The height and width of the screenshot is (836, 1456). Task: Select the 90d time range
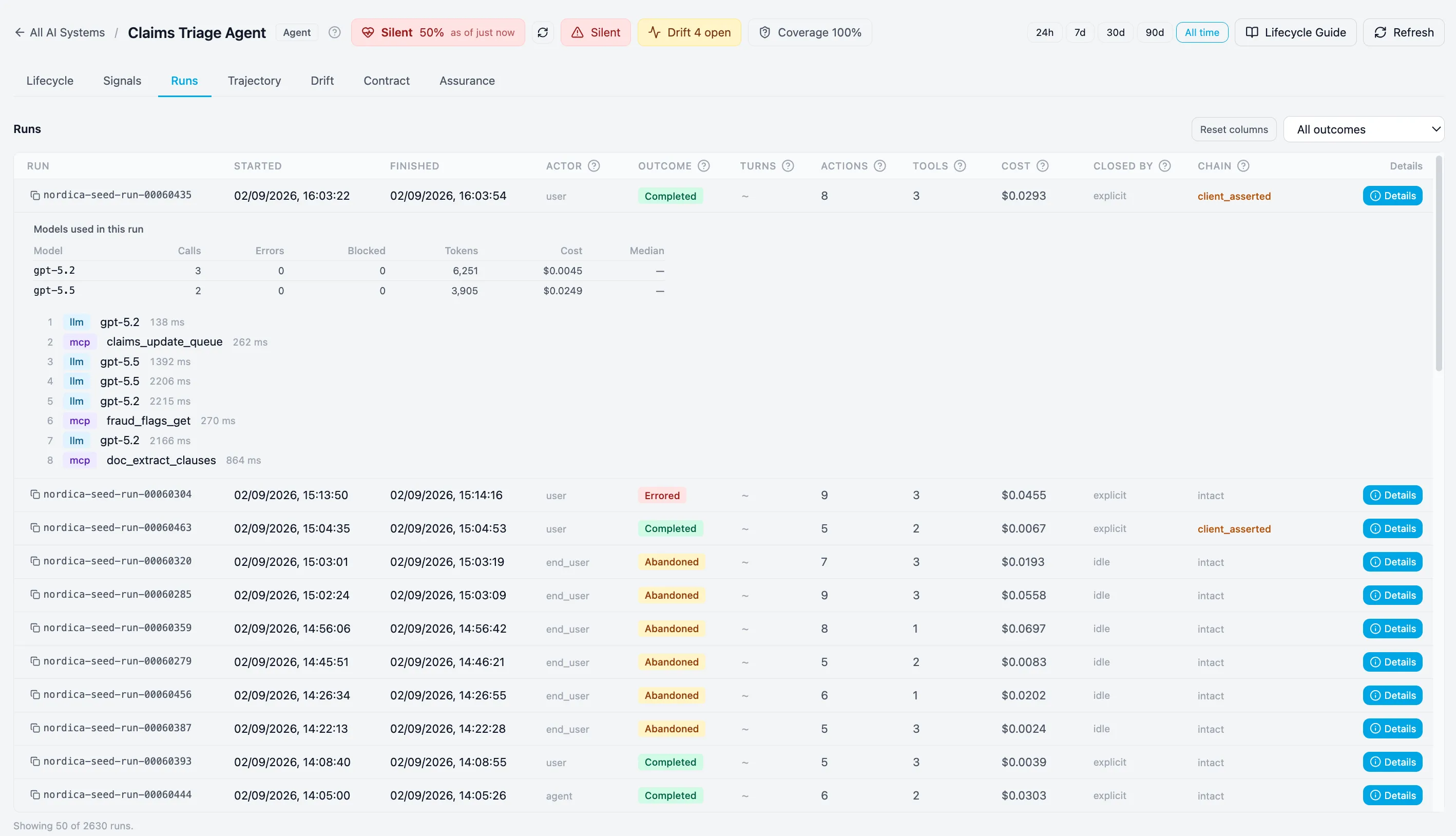coord(1154,32)
